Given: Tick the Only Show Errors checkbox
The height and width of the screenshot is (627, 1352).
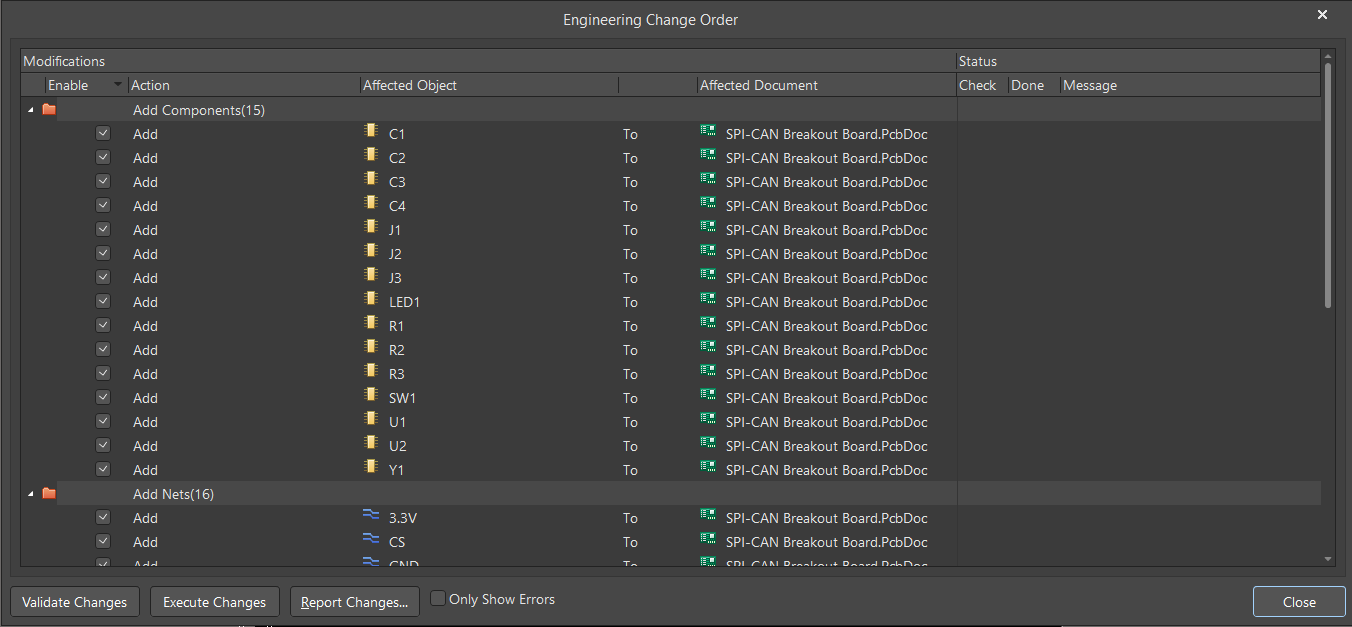Looking at the screenshot, I should coord(438,598).
